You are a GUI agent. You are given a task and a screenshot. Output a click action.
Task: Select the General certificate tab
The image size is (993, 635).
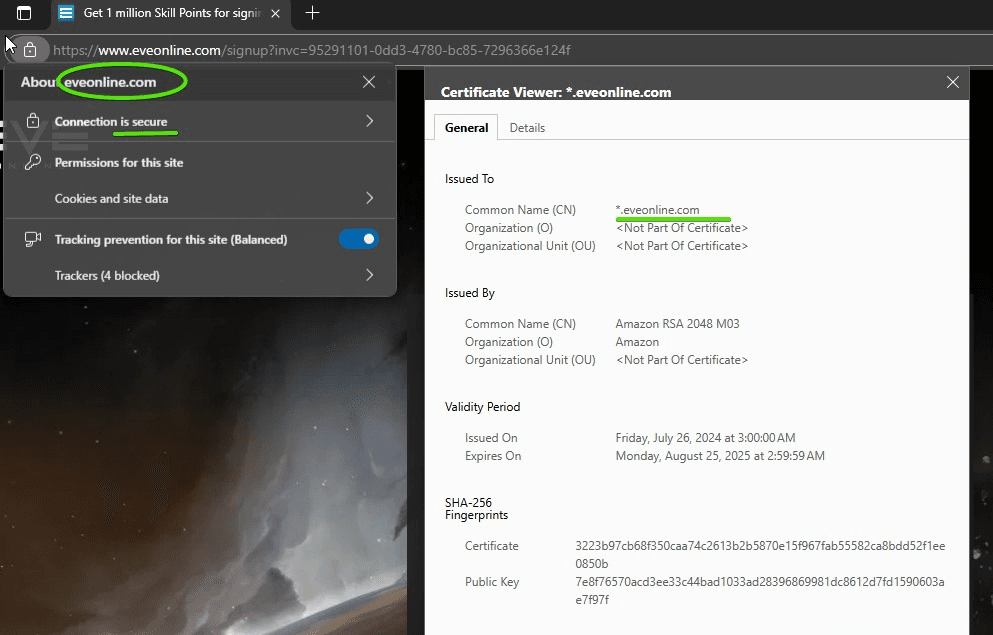[466, 128]
